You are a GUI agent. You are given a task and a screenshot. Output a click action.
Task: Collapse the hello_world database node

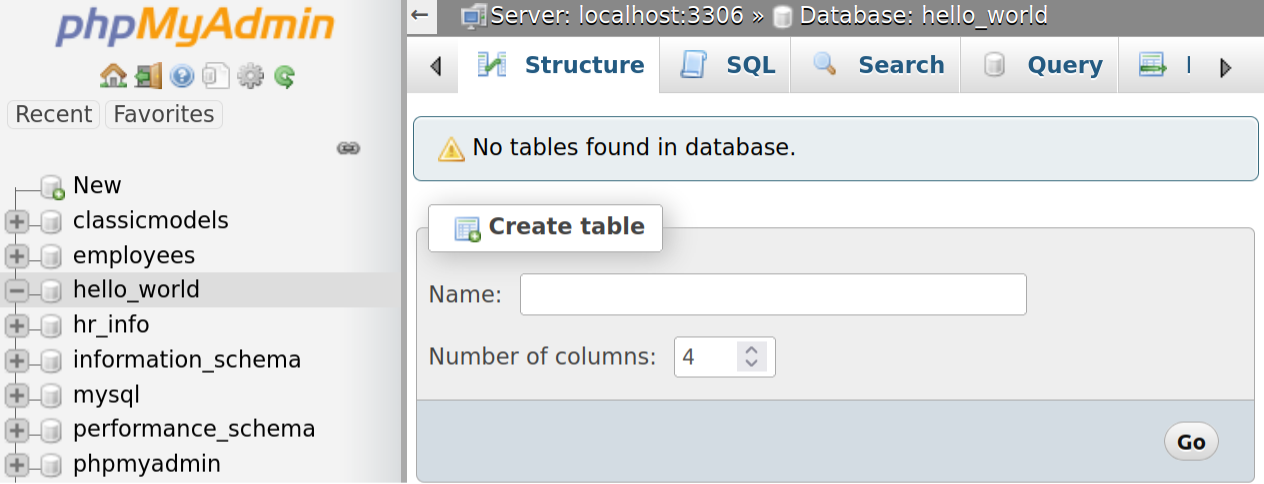coord(16,291)
